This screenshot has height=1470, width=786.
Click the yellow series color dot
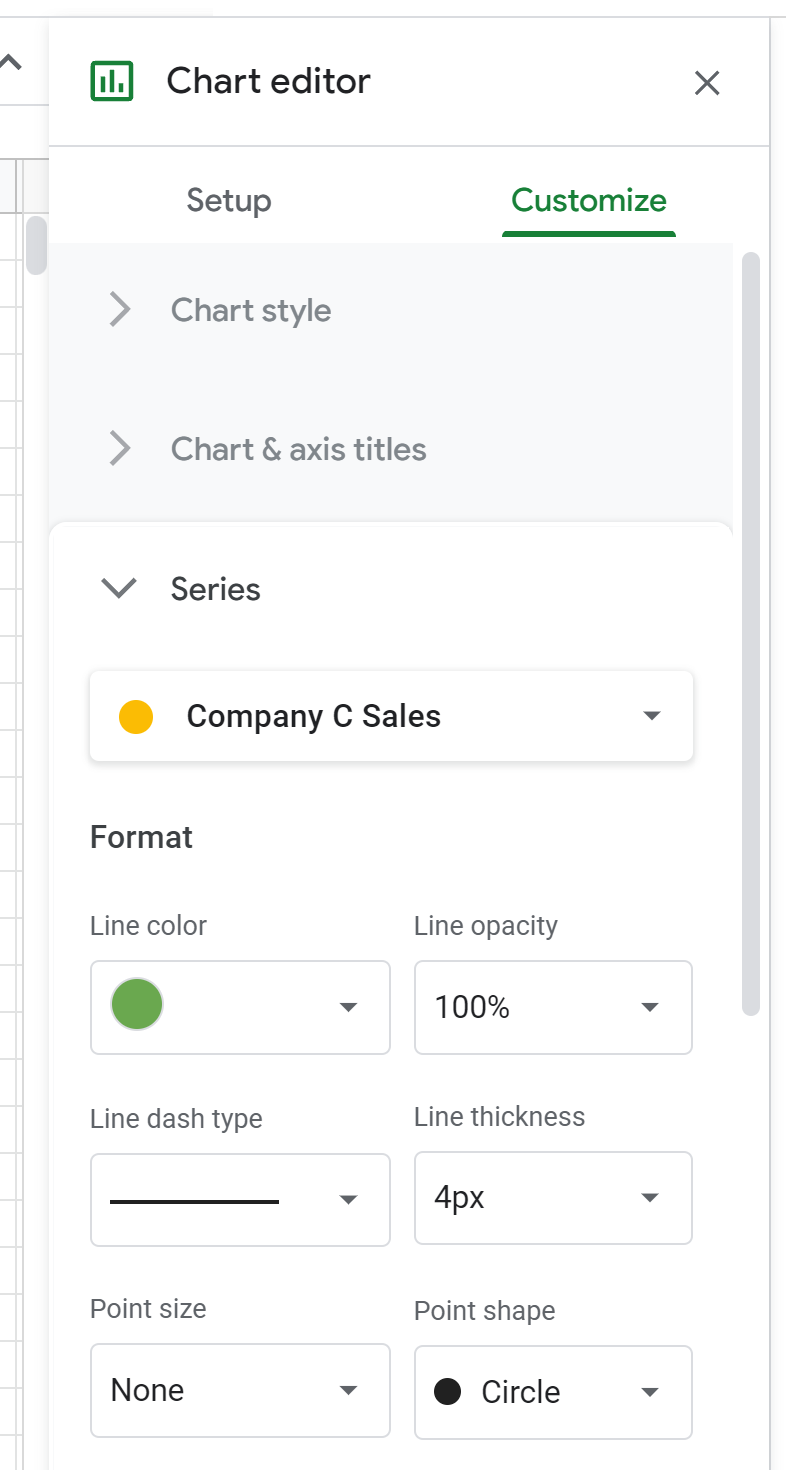tap(136, 717)
